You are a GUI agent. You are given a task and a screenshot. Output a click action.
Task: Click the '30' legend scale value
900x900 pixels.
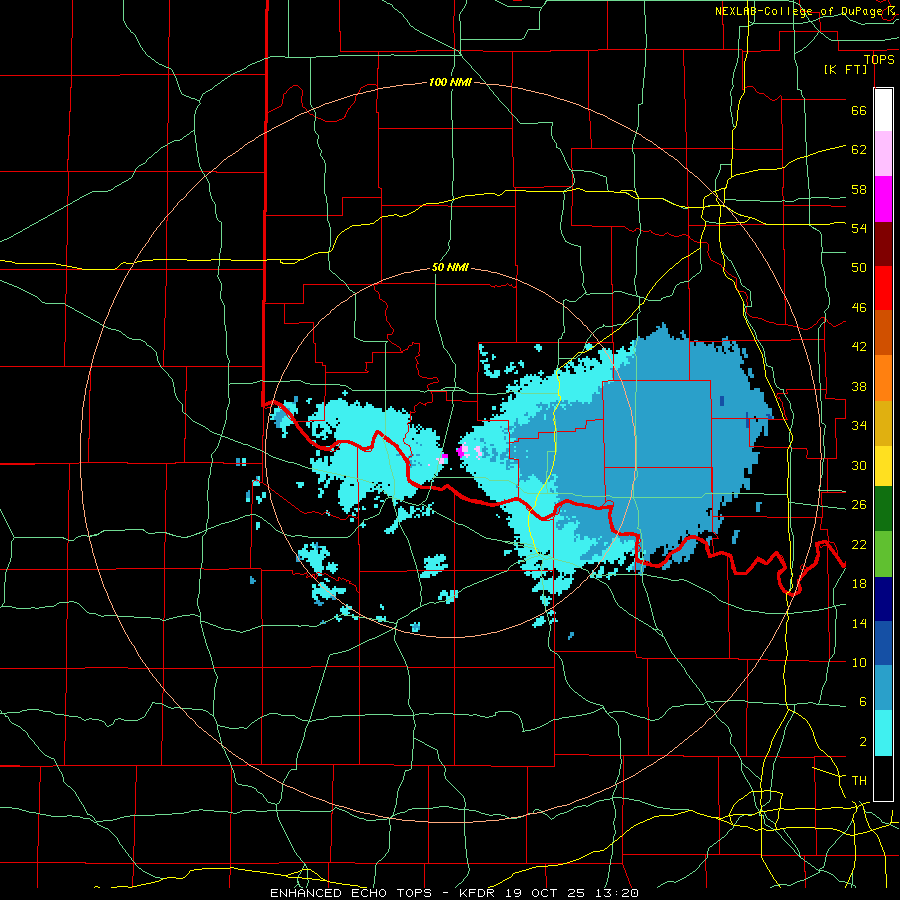point(859,465)
